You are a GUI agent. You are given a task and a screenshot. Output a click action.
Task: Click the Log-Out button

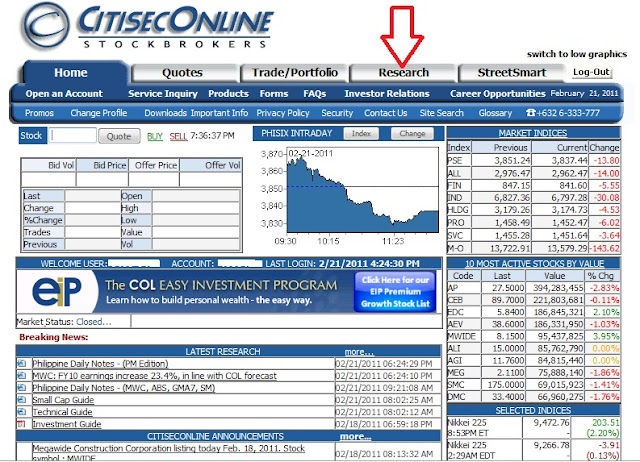(x=591, y=72)
